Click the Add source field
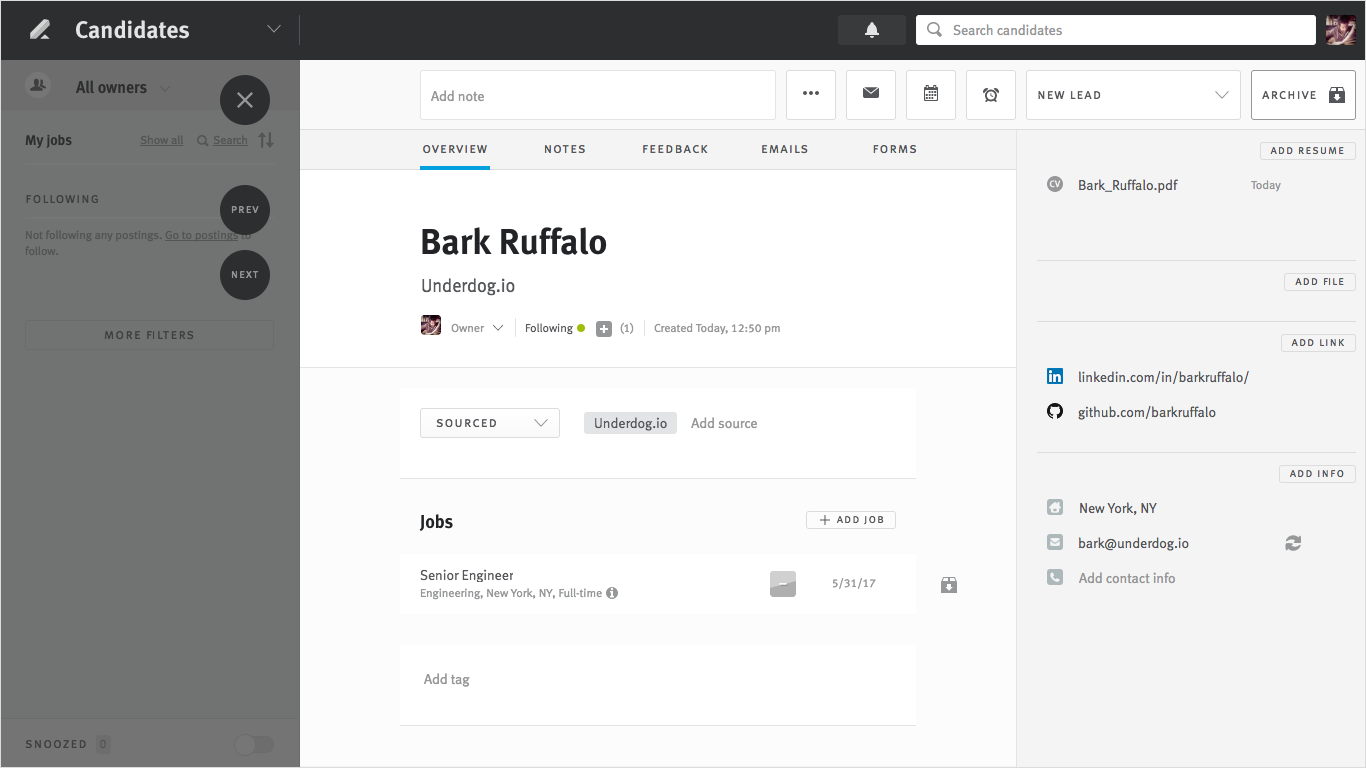The height and width of the screenshot is (768, 1366). point(724,423)
